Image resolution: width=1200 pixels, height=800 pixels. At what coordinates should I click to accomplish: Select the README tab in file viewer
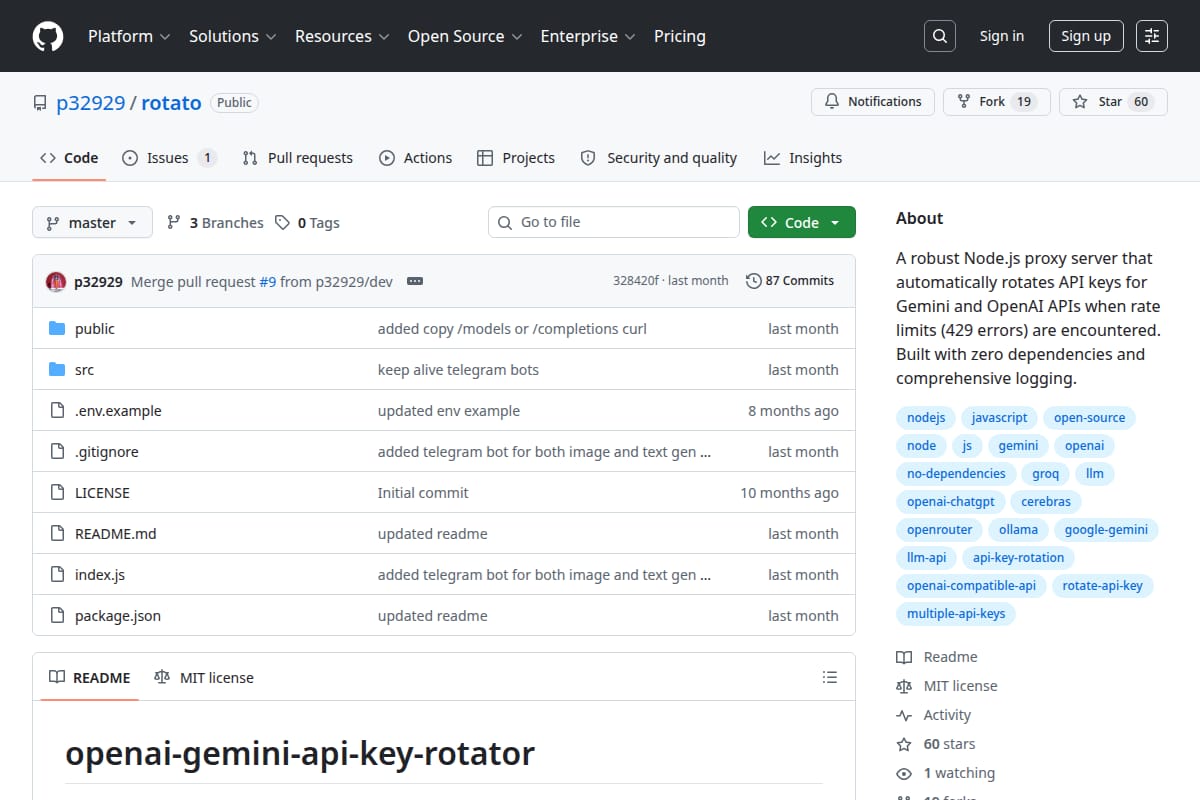tap(90, 678)
